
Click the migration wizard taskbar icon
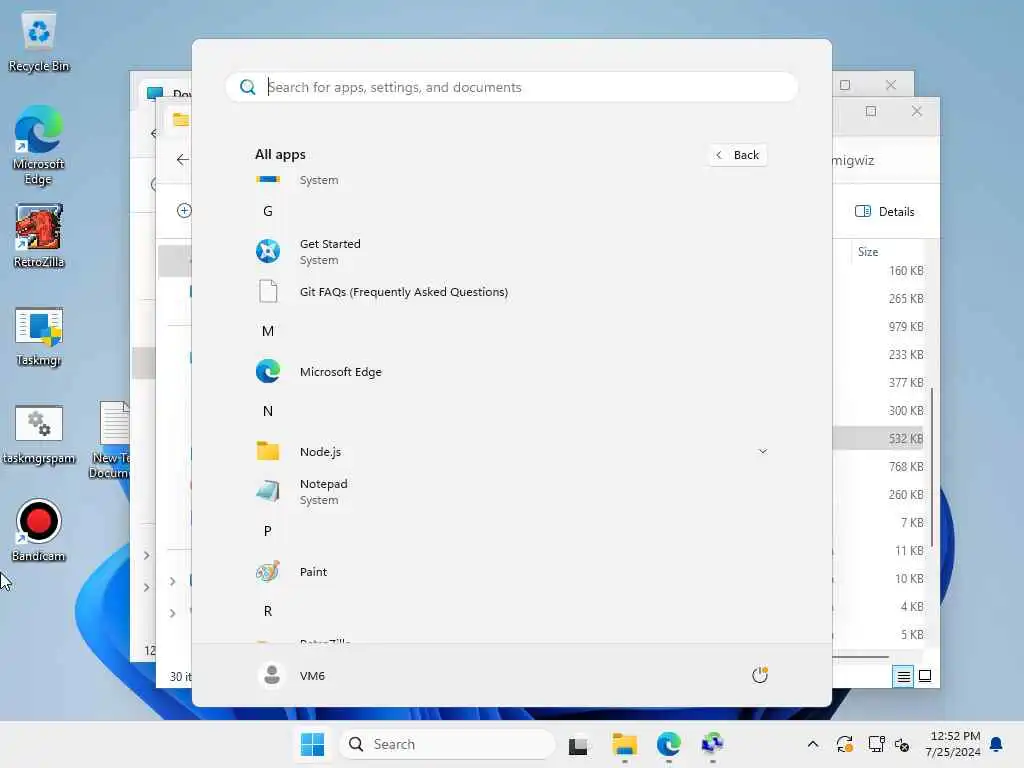[712, 744]
